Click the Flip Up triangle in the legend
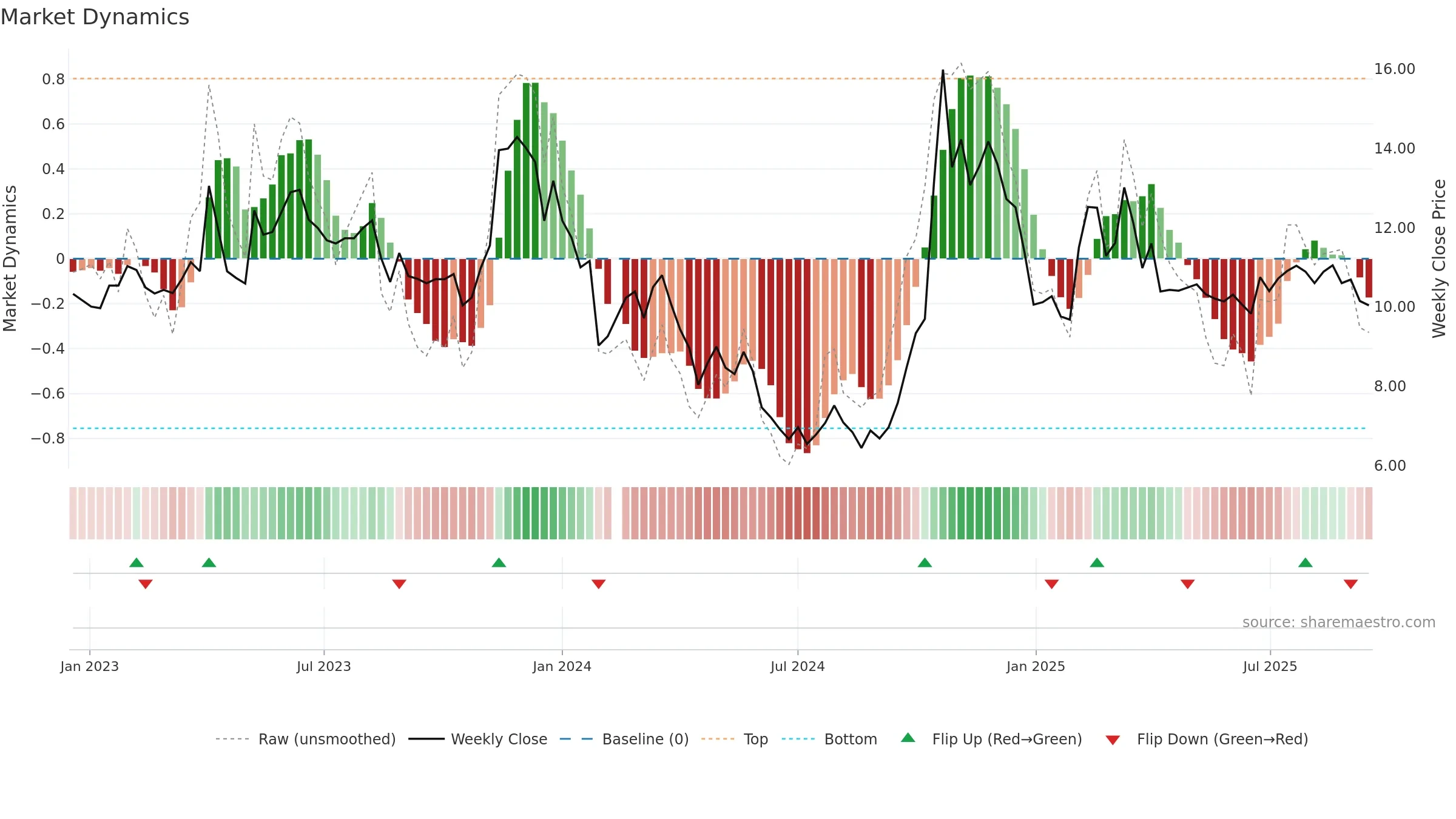 click(908, 738)
